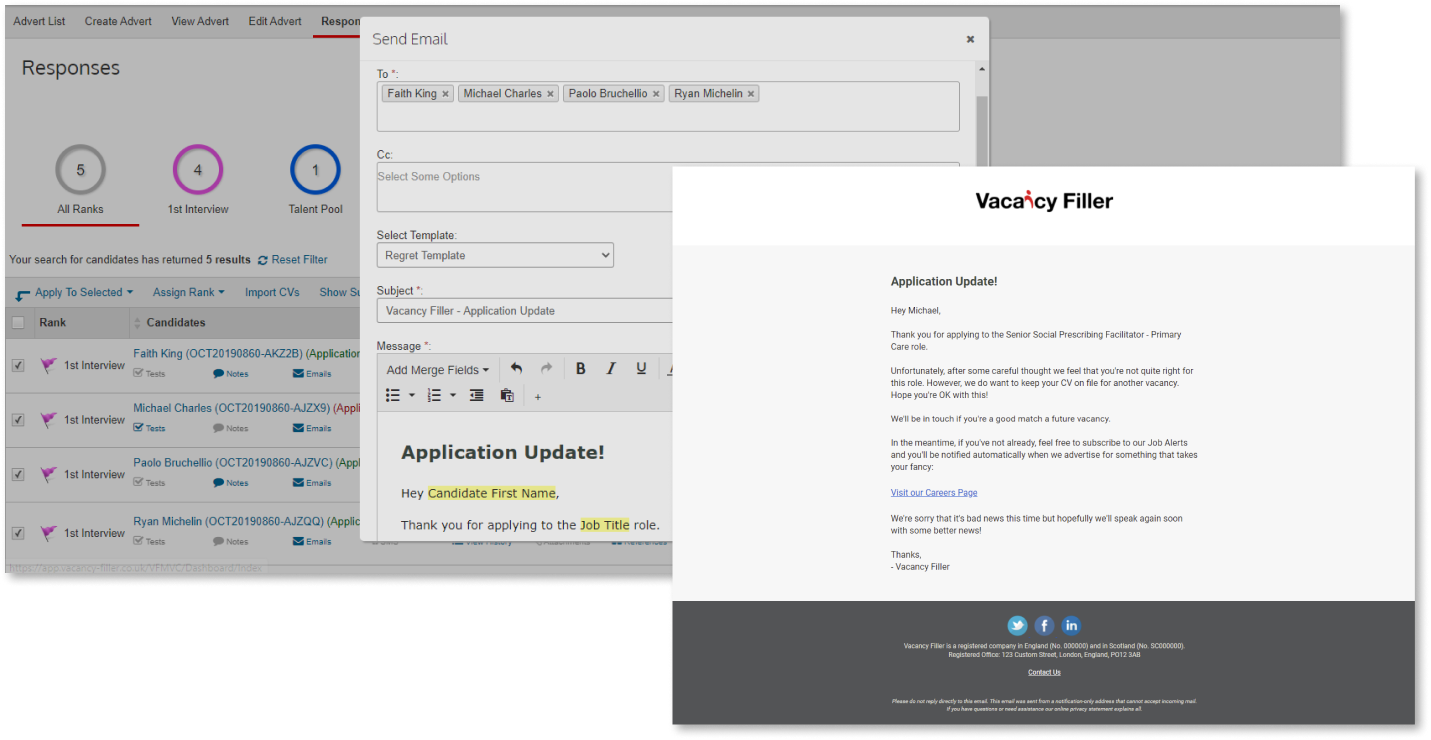1431x740 pixels.
Task: Uncheck Faith King's row checkbox
Action: point(18,366)
